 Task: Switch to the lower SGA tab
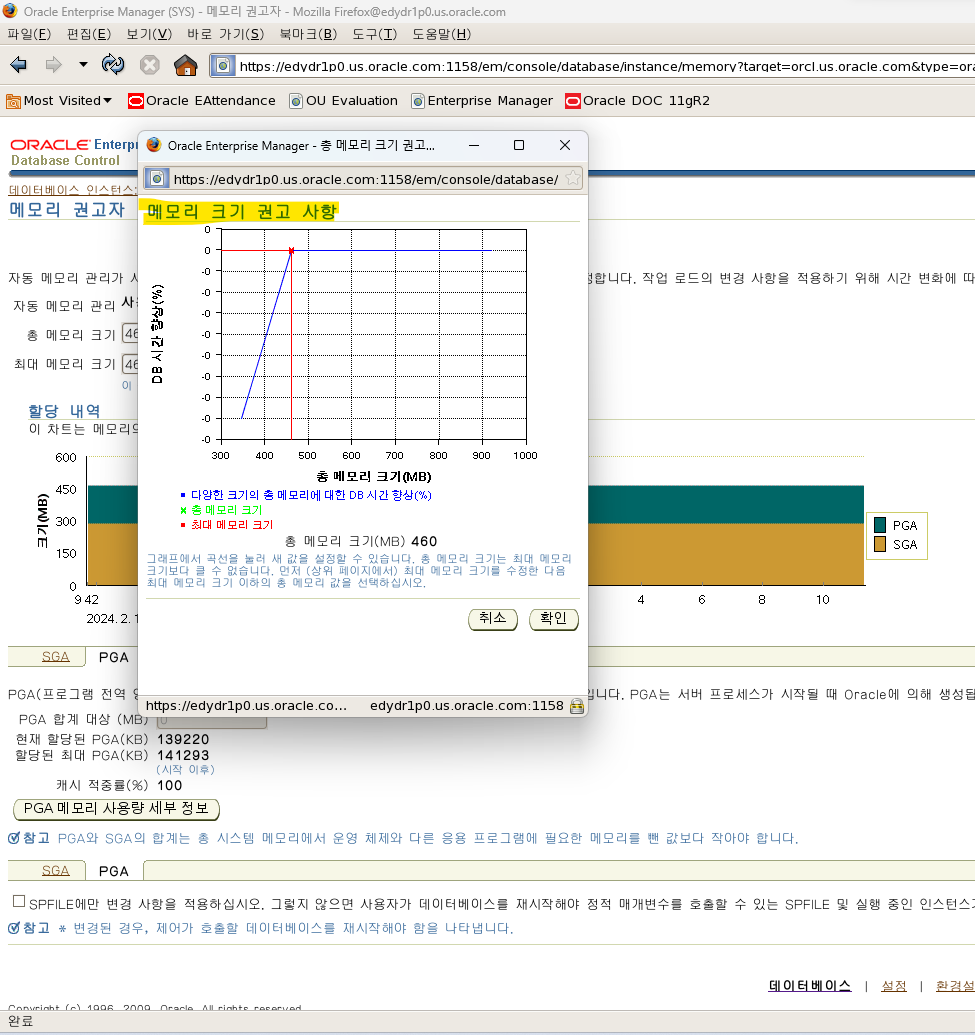55,871
